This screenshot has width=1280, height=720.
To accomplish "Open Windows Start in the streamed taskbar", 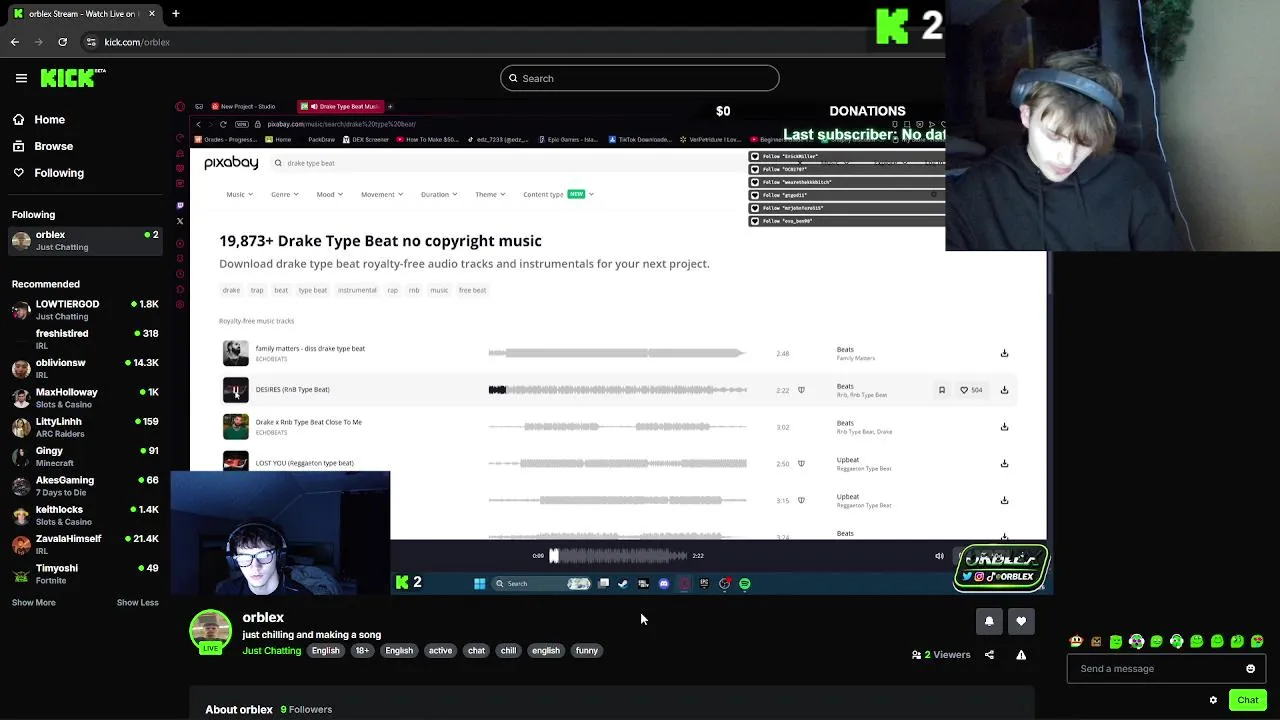I will coord(479,584).
